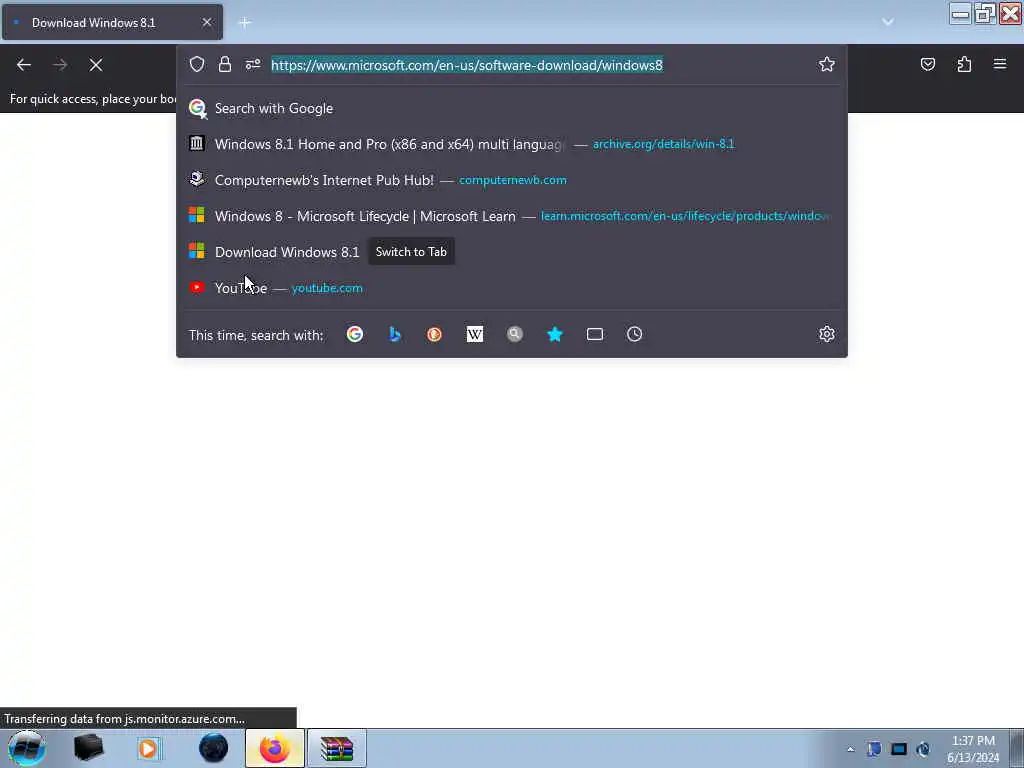Open the WinRAR taskbar button
This screenshot has width=1024, height=768.
[337, 748]
